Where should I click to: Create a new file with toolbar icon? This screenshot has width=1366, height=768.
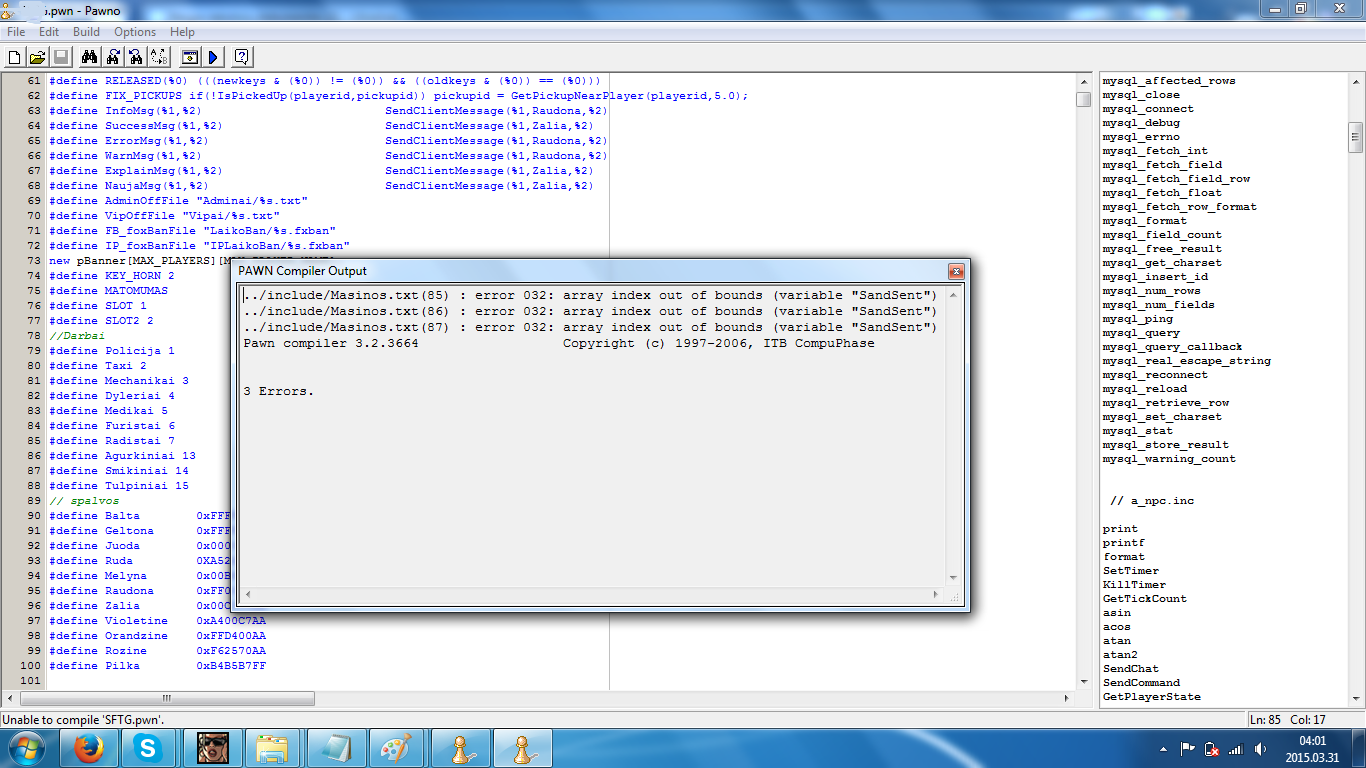pyautogui.click(x=14, y=57)
